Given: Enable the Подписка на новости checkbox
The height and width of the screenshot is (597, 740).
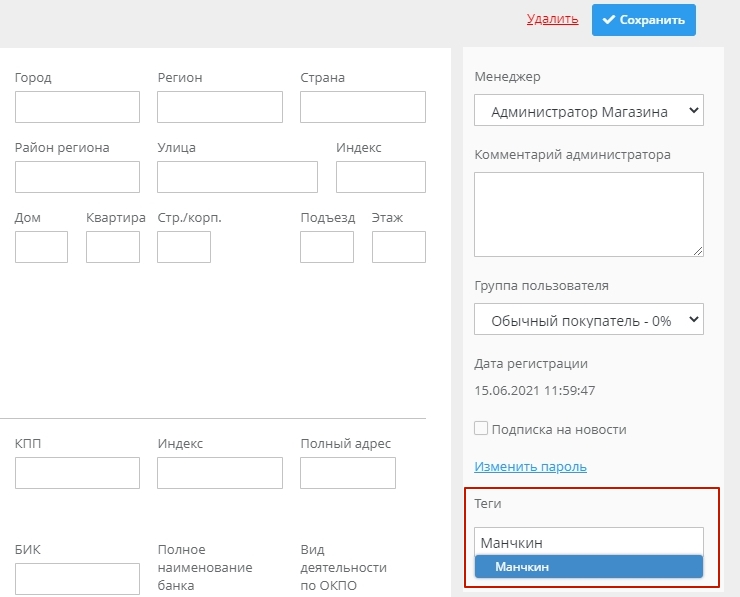Looking at the screenshot, I should 481,428.
